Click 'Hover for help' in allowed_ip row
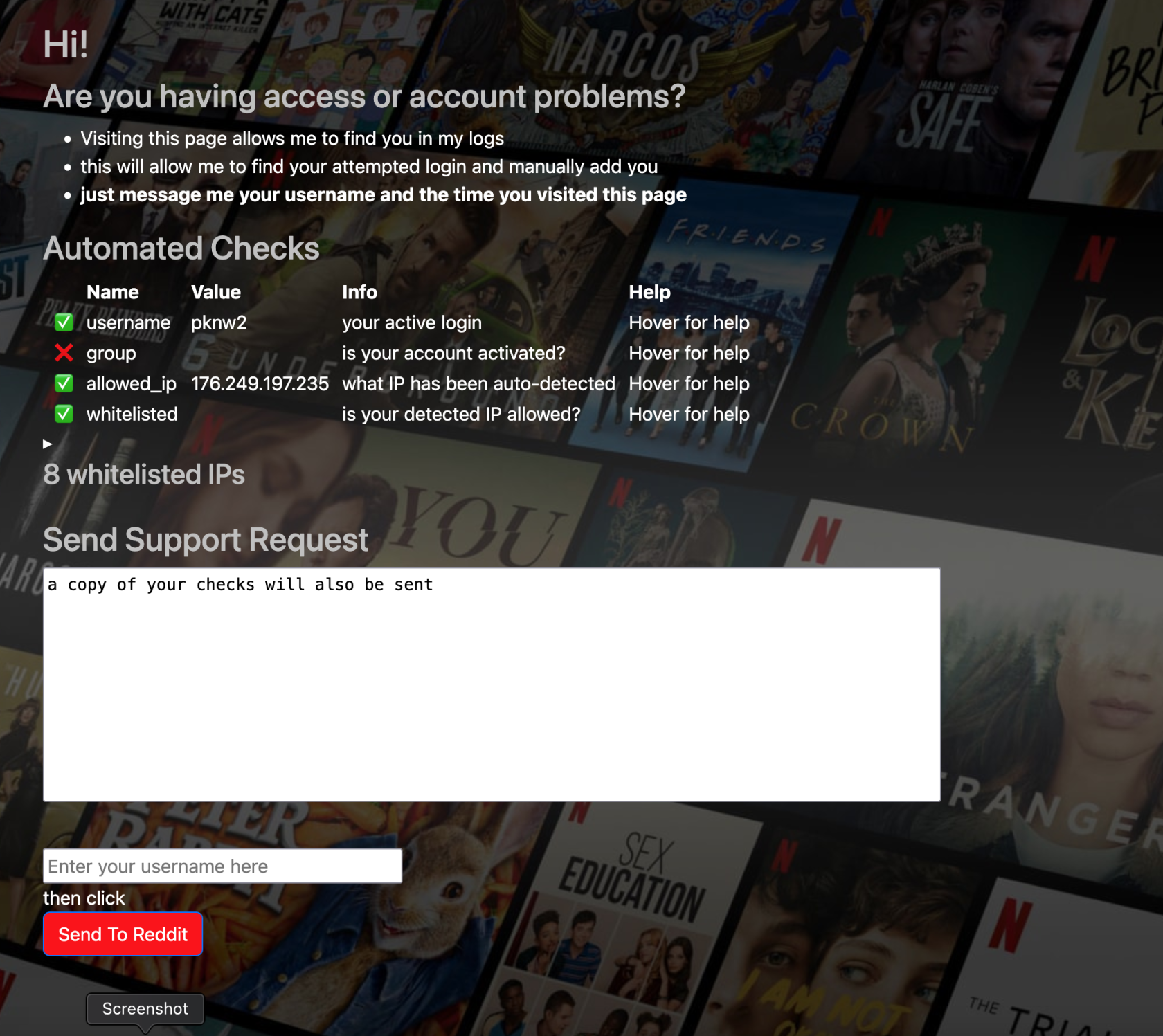 (x=689, y=383)
